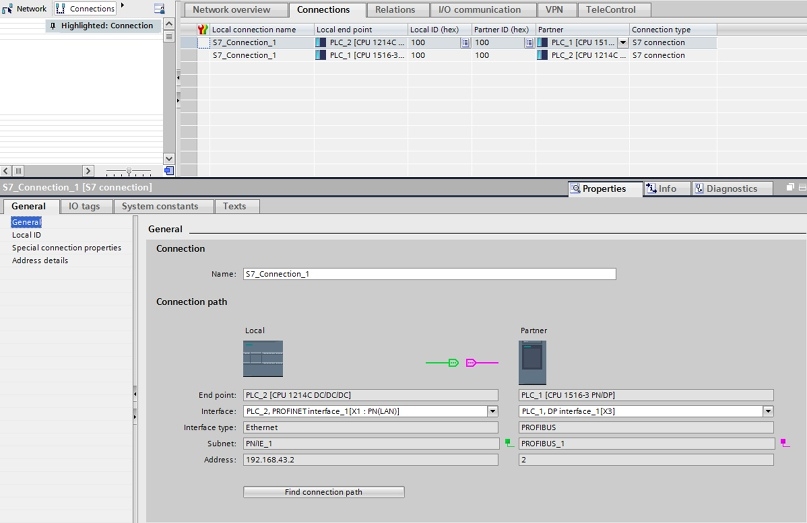Select Address details in the navigation tree

40,260
